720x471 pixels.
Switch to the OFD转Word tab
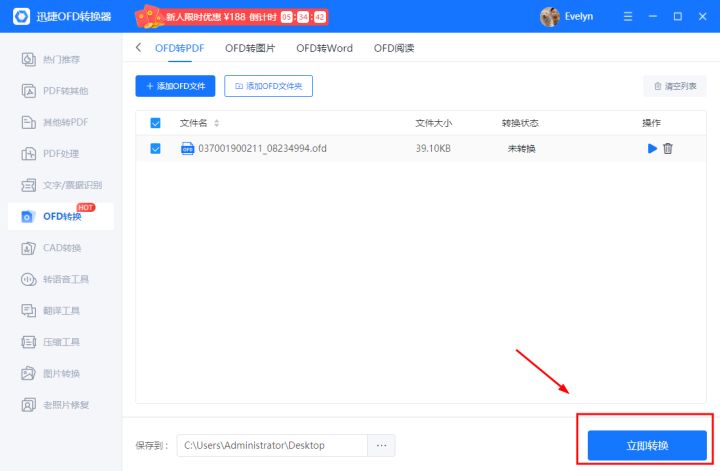(324, 48)
